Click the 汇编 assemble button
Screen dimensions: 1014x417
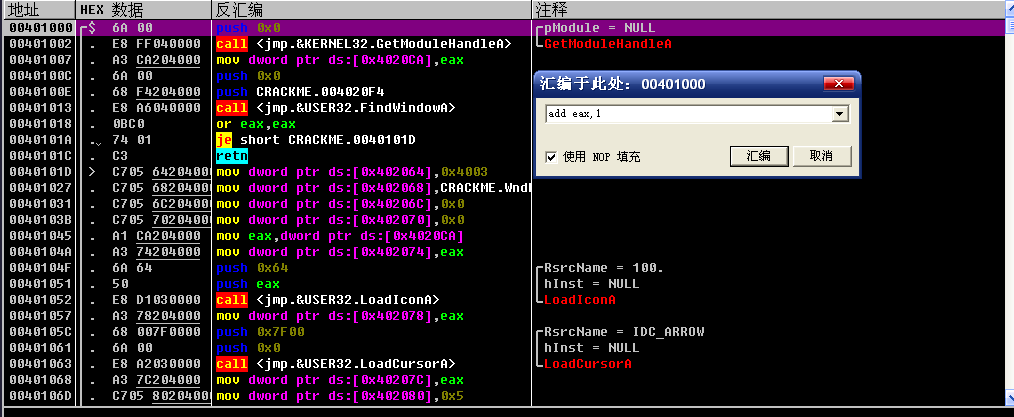pyautogui.click(x=759, y=156)
